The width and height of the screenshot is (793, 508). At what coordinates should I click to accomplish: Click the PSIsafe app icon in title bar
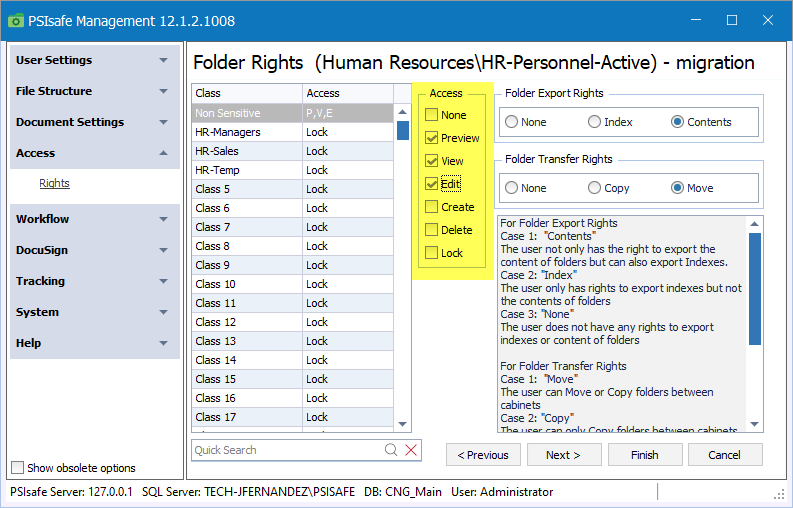pyautogui.click(x=16, y=21)
